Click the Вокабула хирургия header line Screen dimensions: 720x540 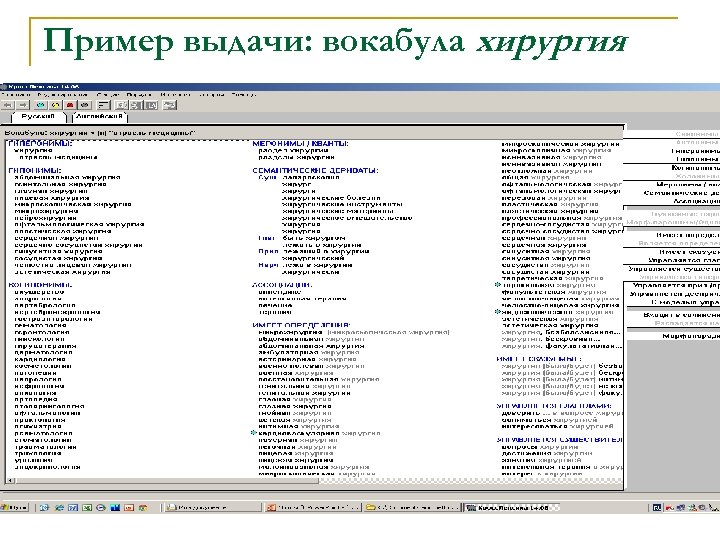pos(100,133)
